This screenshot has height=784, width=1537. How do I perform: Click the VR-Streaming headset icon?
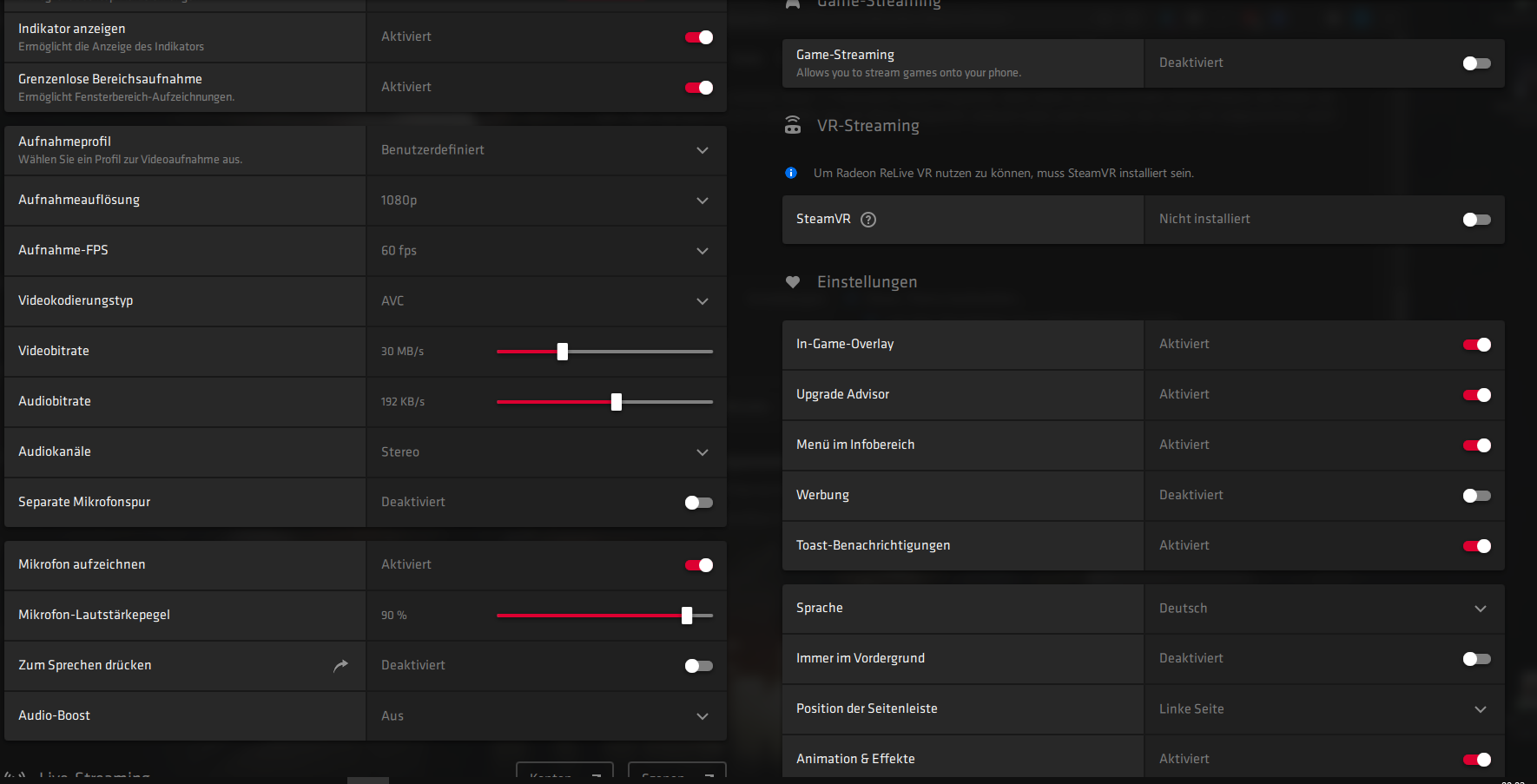pyautogui.click(x=793, y=125)
